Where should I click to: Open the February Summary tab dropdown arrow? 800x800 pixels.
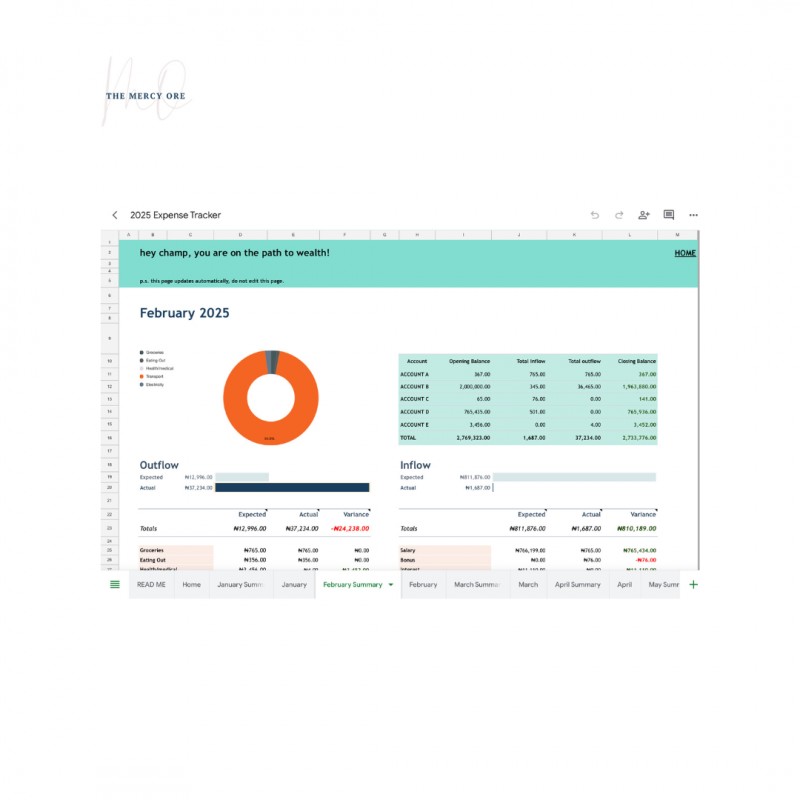click(391, 585)
